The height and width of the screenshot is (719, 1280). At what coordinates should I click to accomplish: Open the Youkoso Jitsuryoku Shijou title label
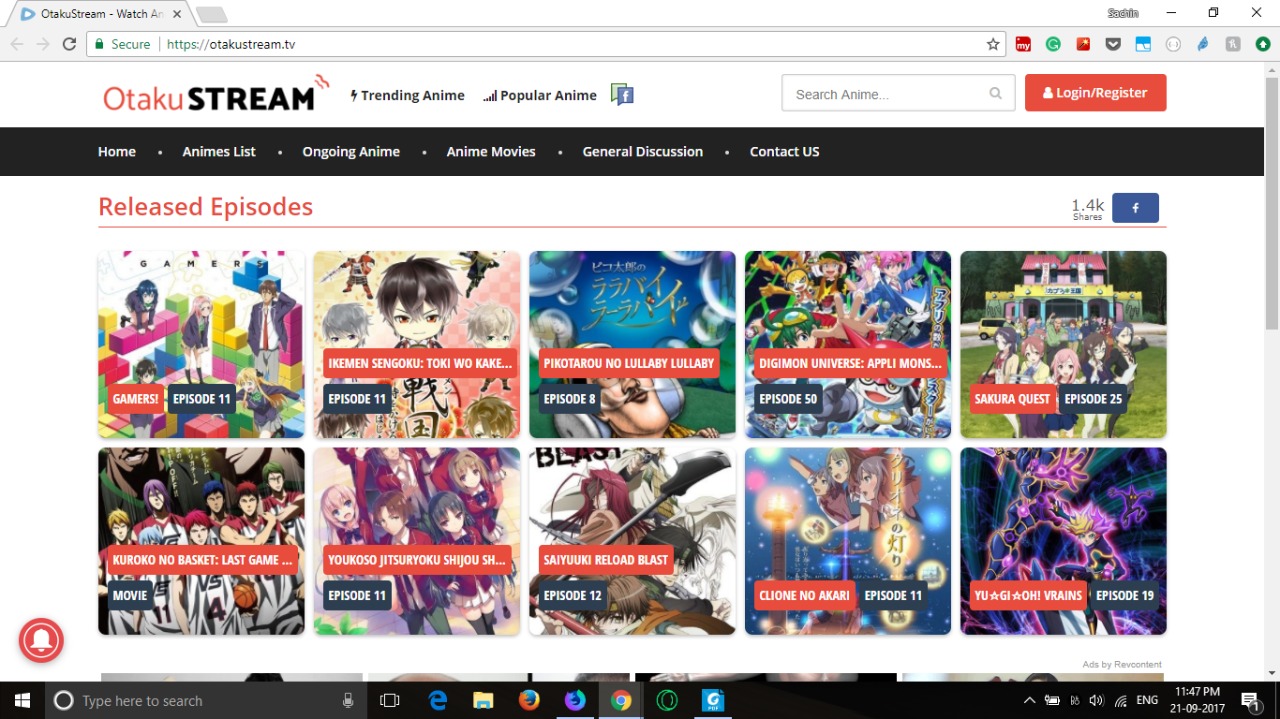pos(417,560)
